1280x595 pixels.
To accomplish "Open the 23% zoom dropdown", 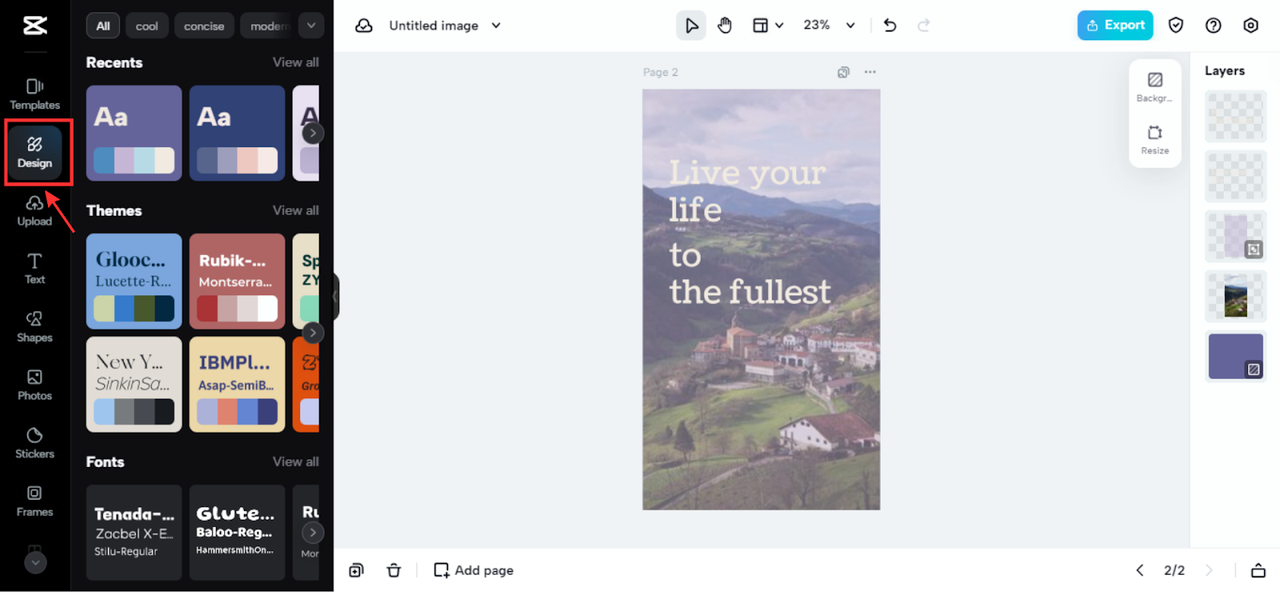I will tap(830, 26).
